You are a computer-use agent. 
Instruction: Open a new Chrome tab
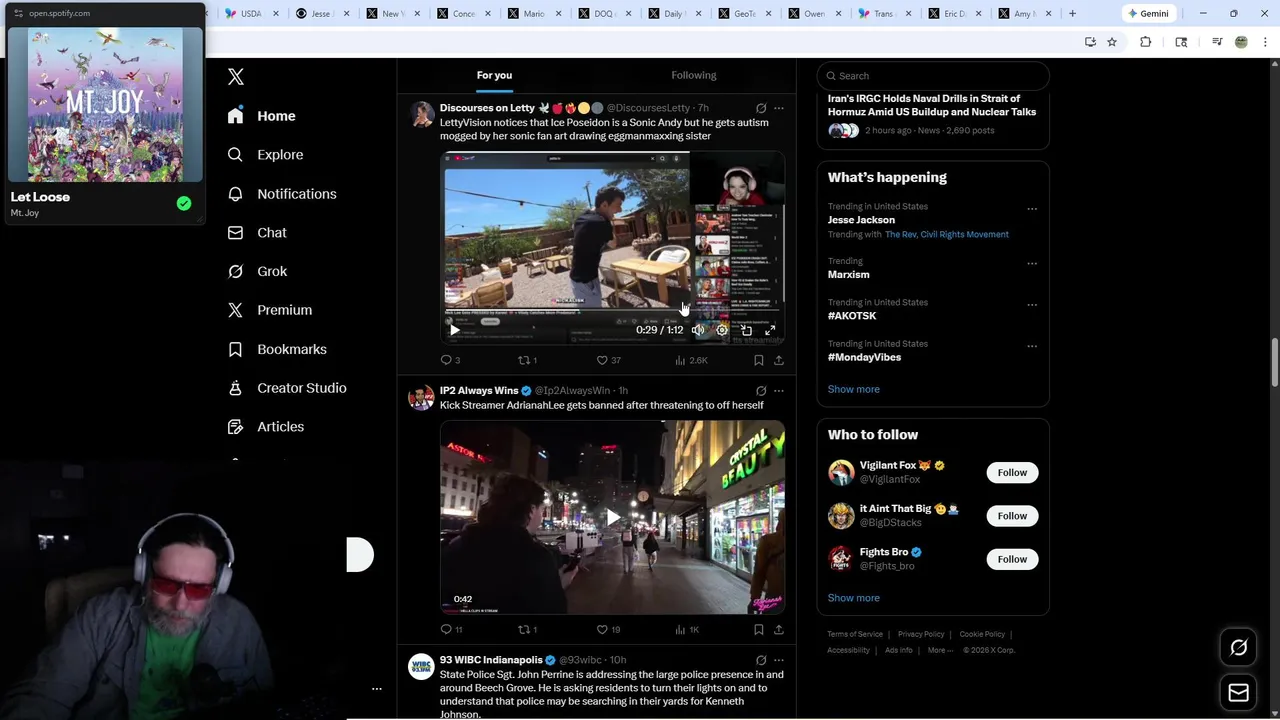1072,13
